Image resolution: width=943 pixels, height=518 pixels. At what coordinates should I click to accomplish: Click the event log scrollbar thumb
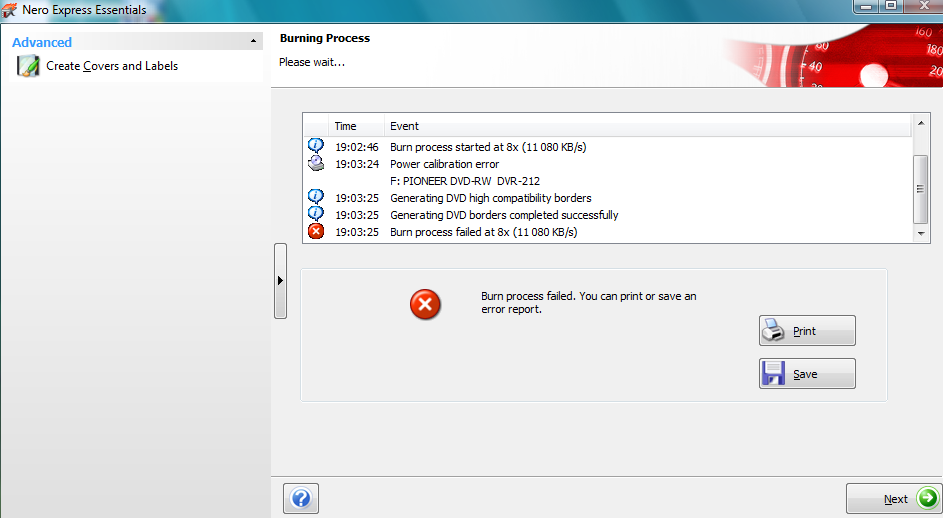click(921, 189)
